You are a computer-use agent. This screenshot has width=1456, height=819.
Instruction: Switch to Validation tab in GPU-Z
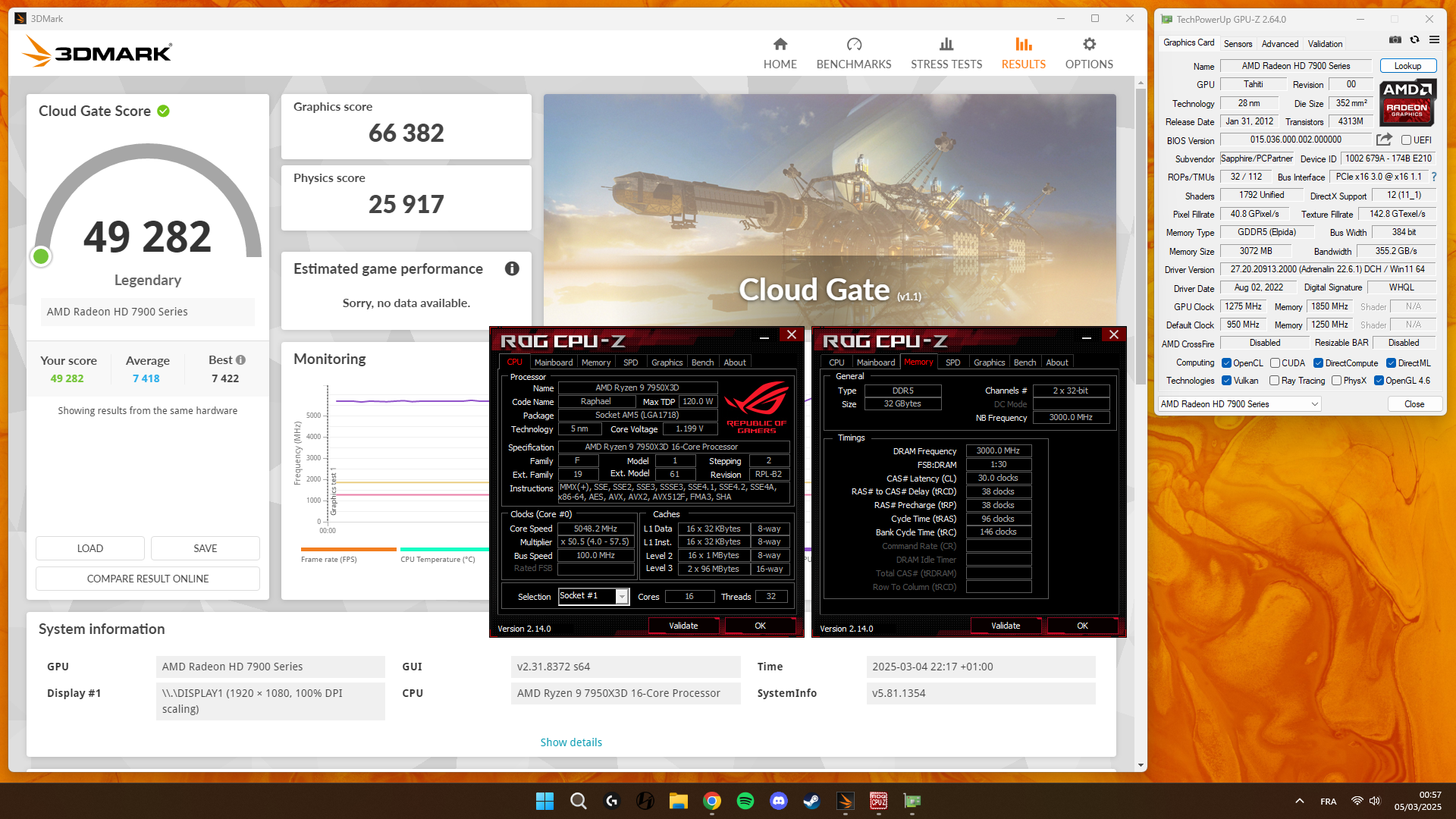1325,44
